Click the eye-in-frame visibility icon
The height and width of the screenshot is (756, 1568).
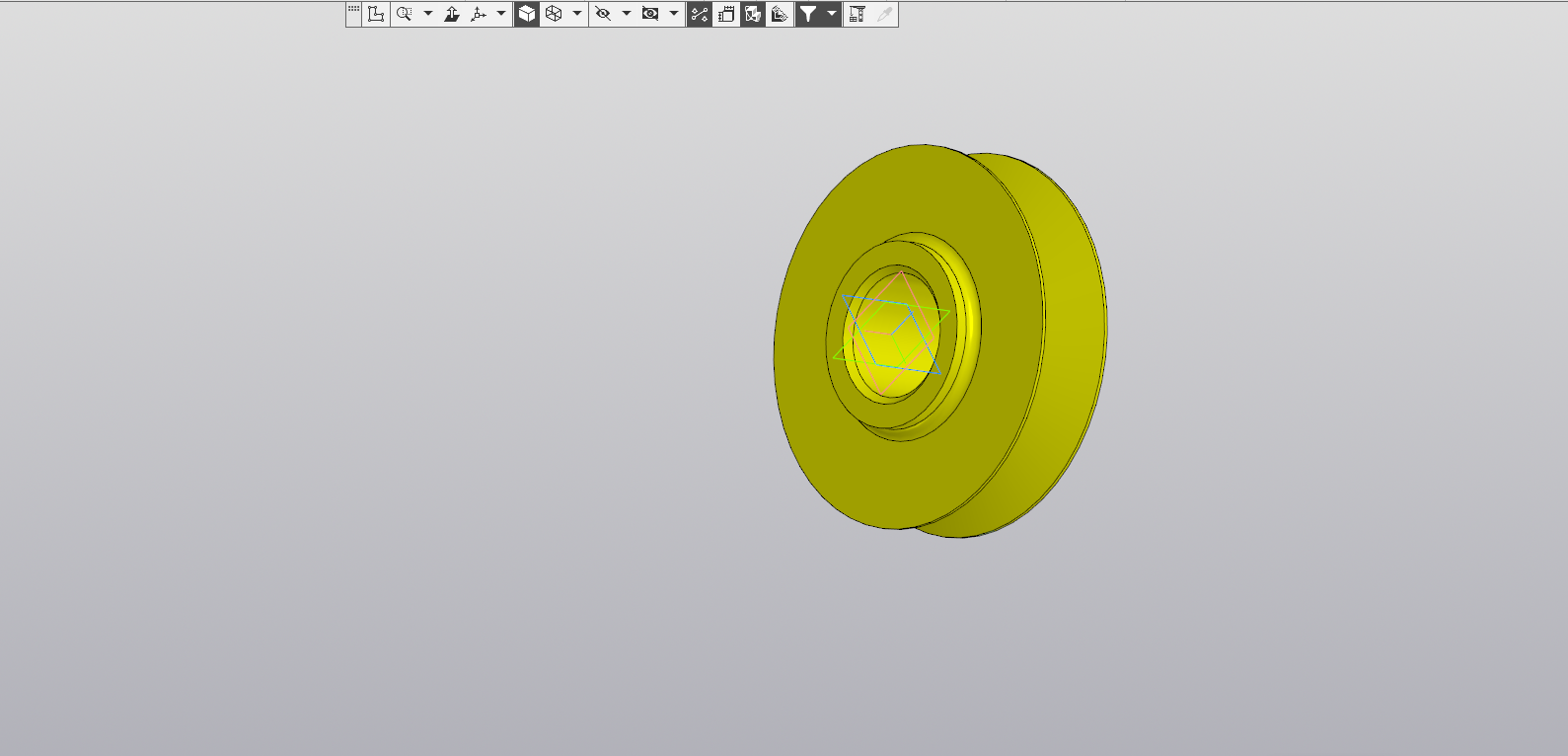click(x=650, y=14)
